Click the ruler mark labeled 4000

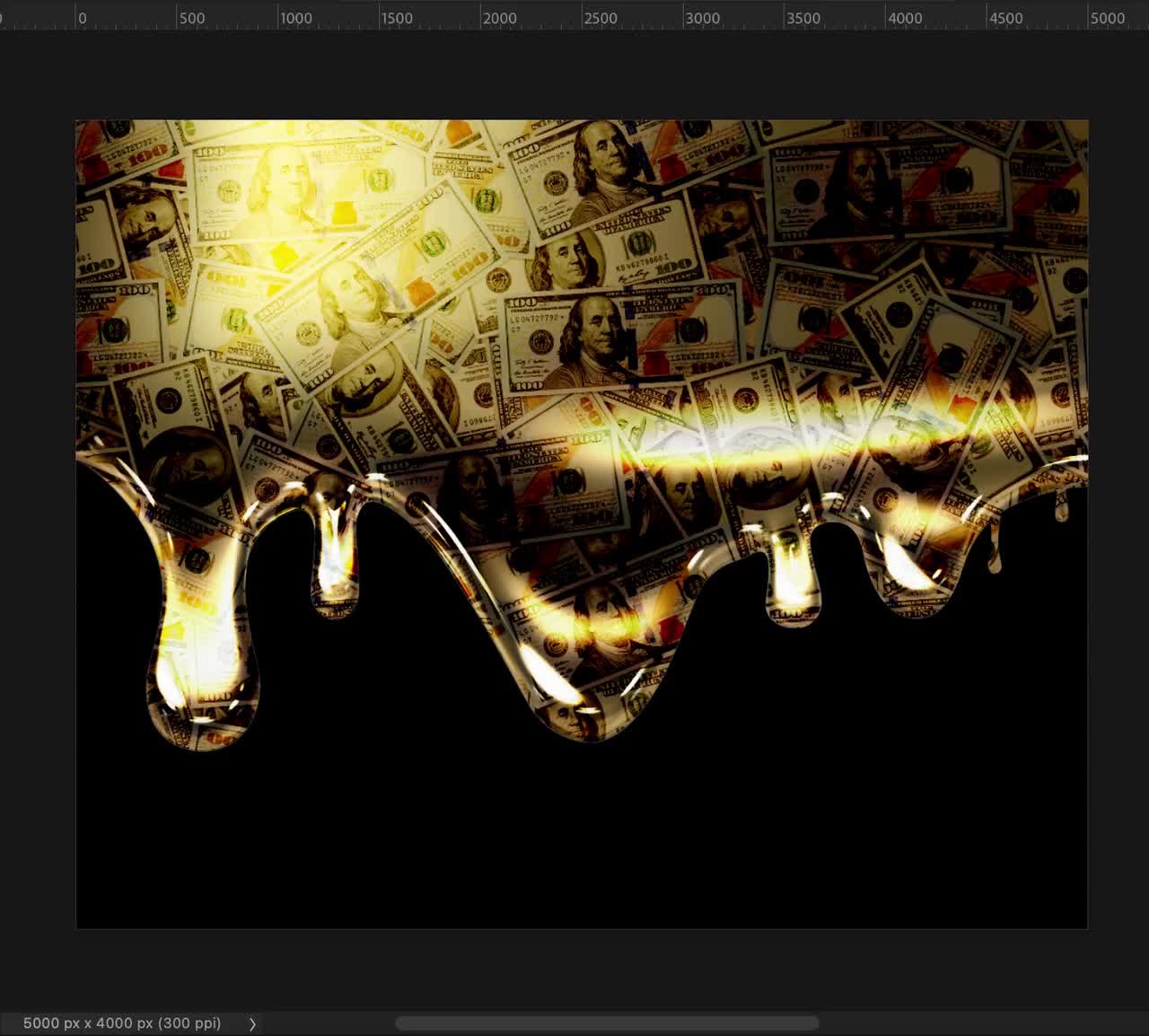[x=905, y=18]
